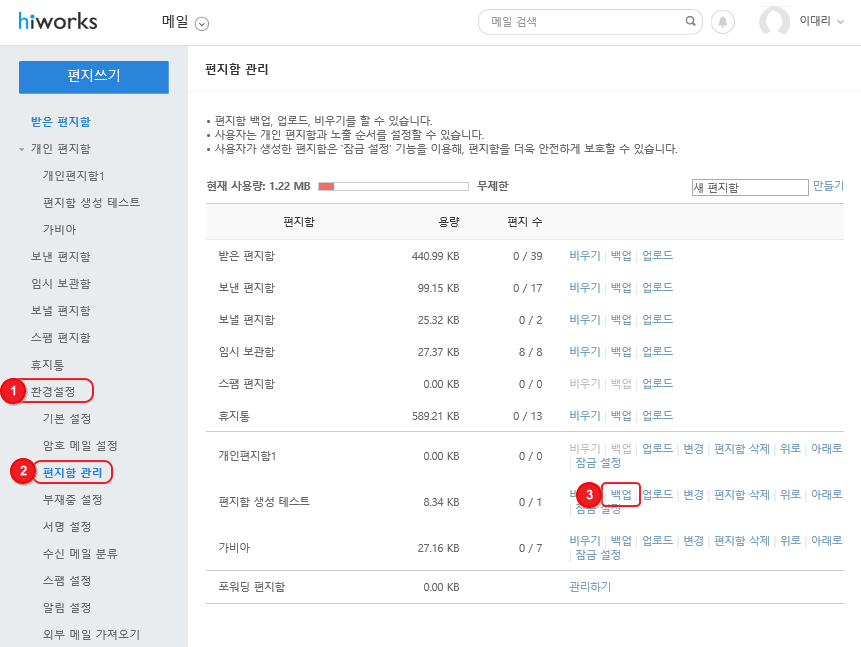Open 휴지통 folder in the sidebar
Viewport: 861px width, 647px height.
point(47,365)
